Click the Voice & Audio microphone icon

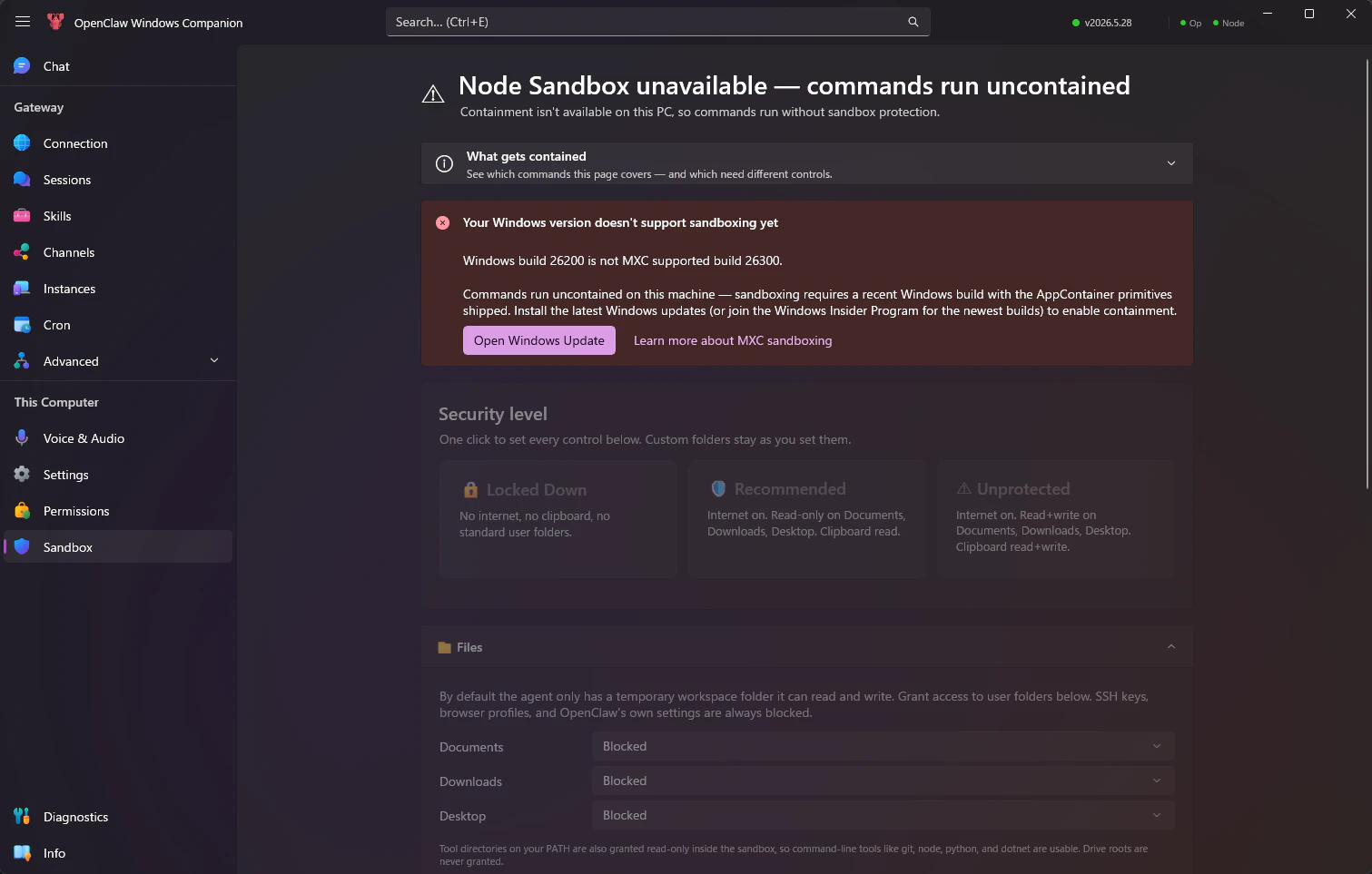[22, 438]
